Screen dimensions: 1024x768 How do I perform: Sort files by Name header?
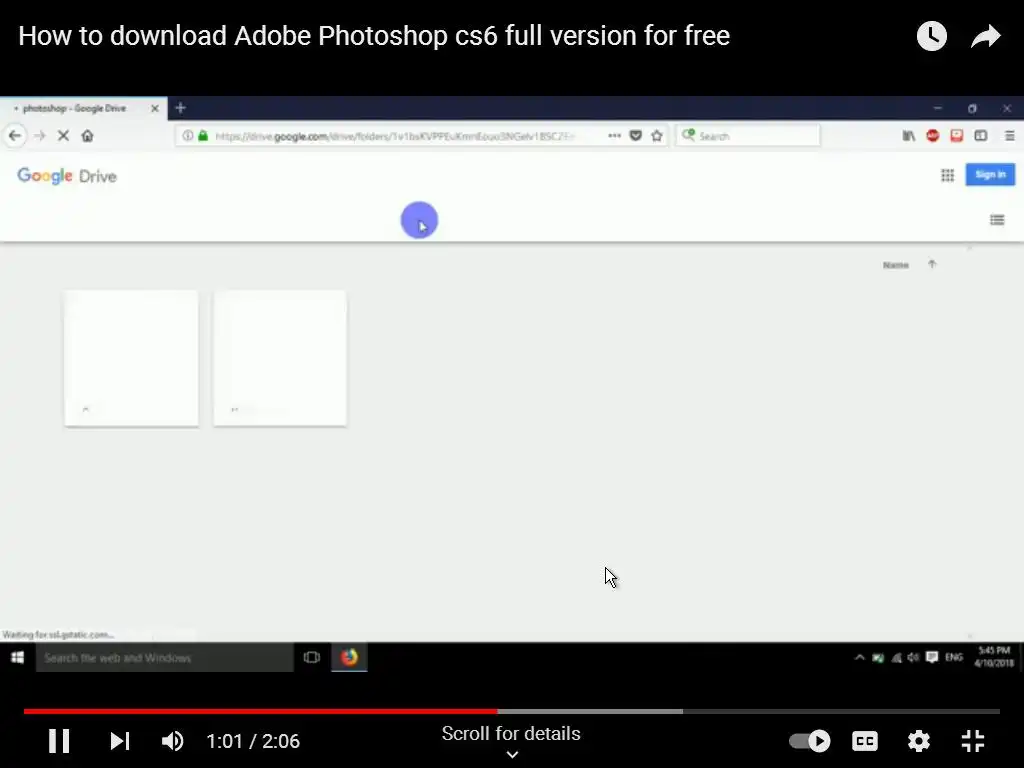click(x=895, y=265)
